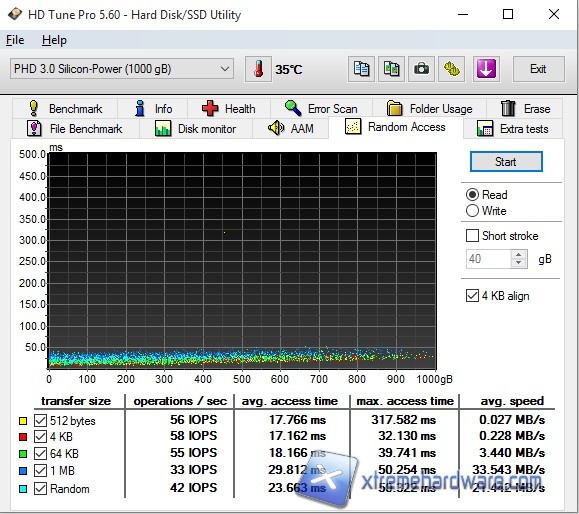
Task: Select the Random Access tab
Action: 395,127
